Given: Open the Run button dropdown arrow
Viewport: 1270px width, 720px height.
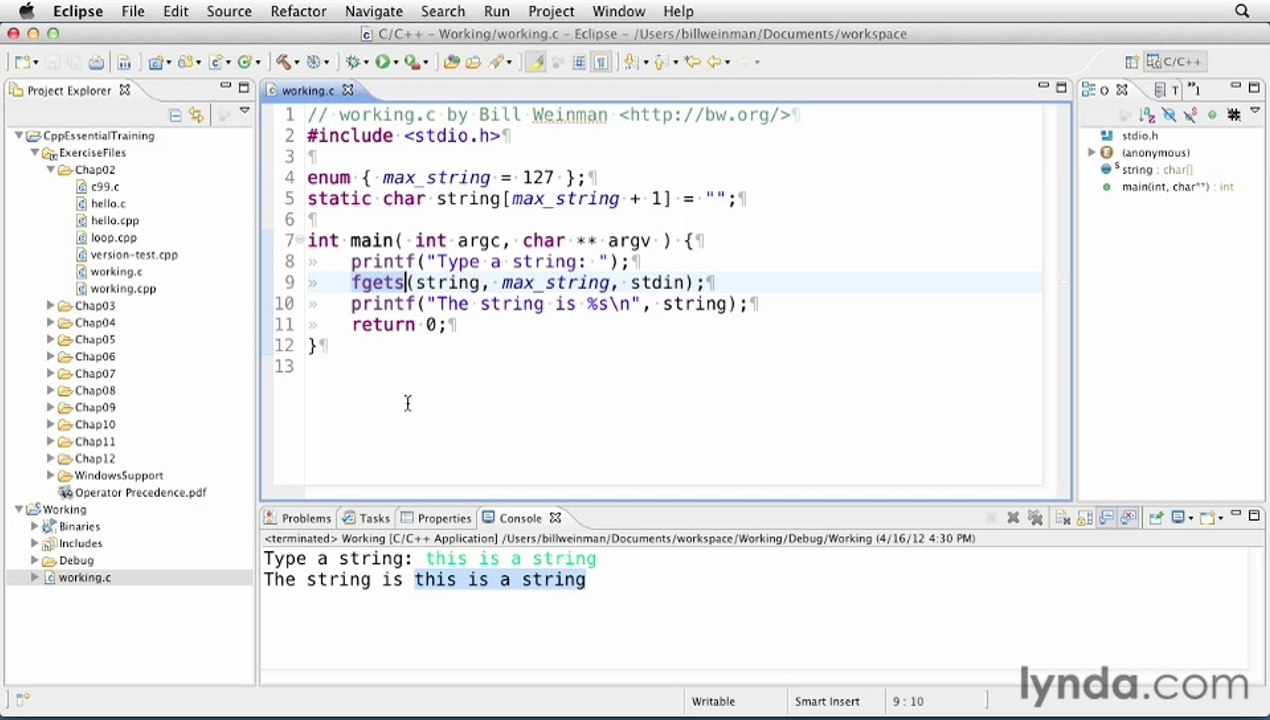Looking at the screenshot, I should point(396,63).
